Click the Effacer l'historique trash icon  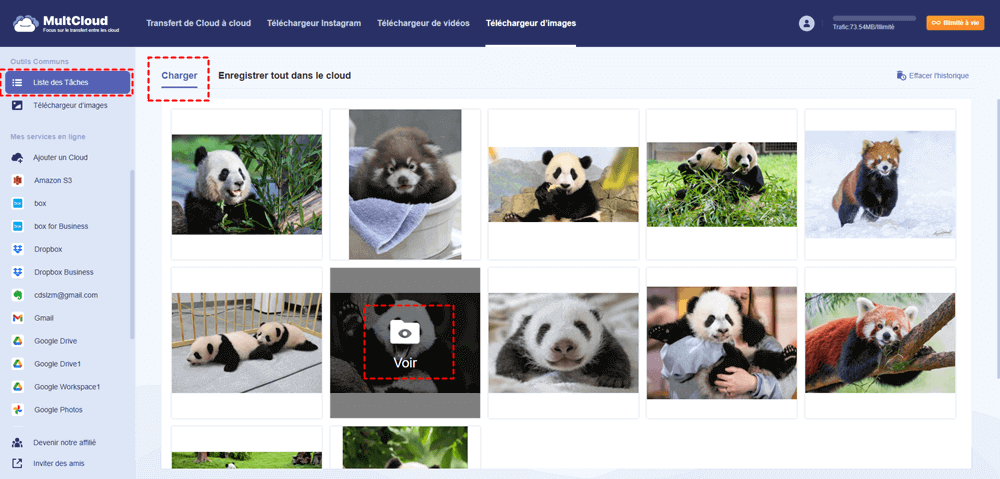(901, 76)
